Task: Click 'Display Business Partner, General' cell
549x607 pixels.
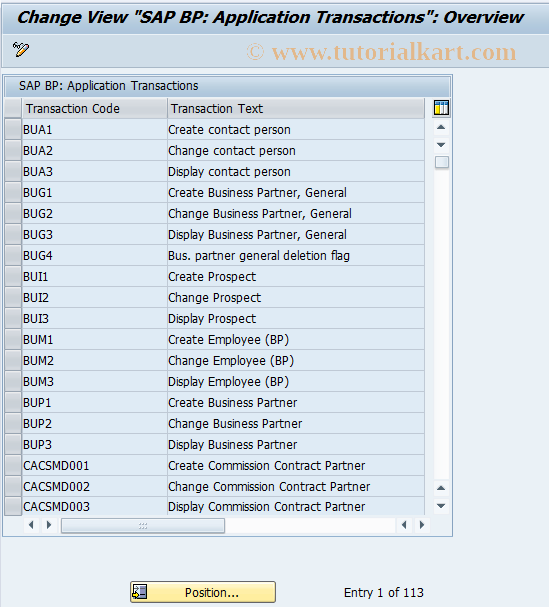Action: 296,234
